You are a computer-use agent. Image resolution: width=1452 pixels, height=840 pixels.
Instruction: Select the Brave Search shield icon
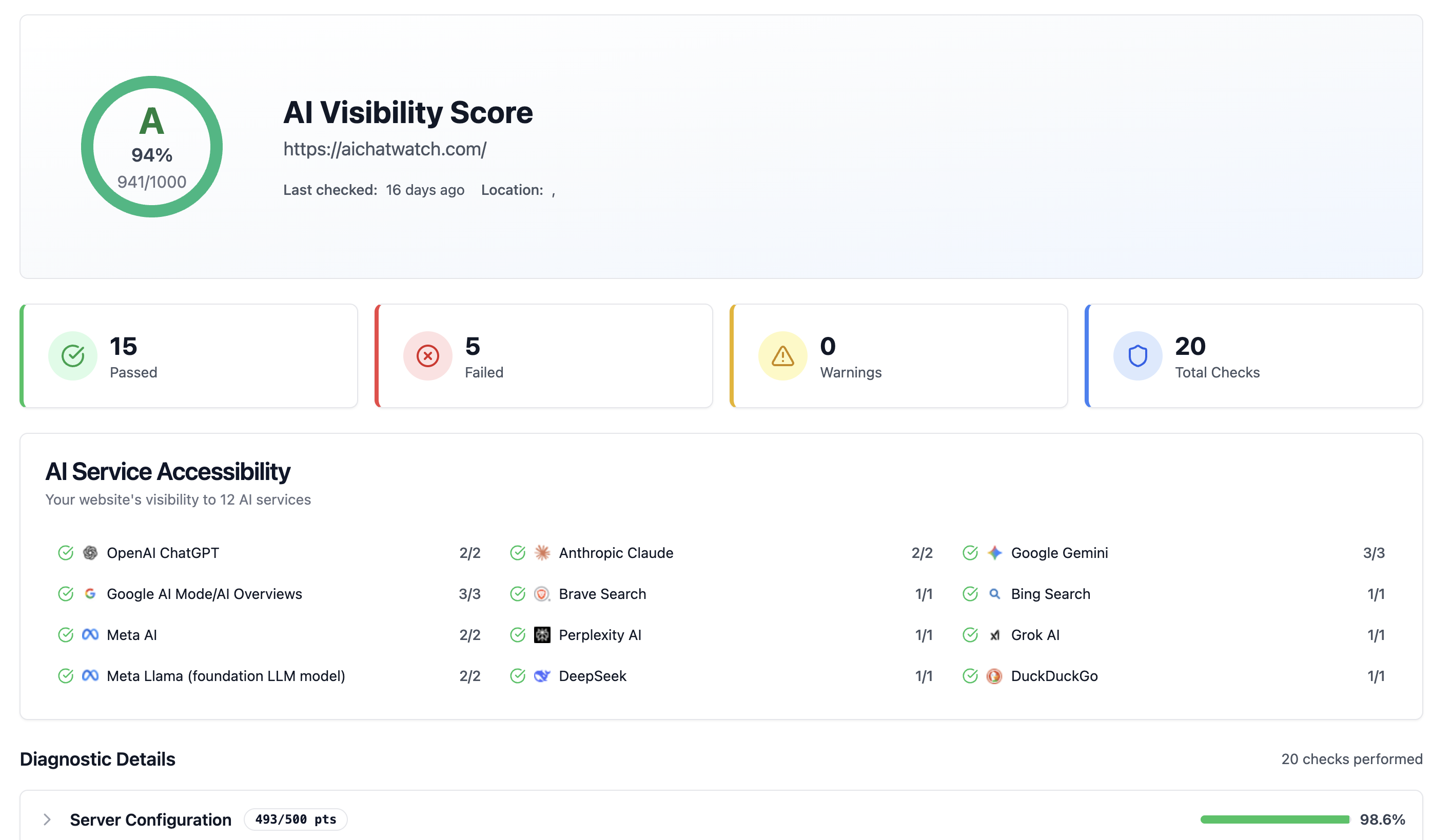pyautogui.click(x=542, y=593)
